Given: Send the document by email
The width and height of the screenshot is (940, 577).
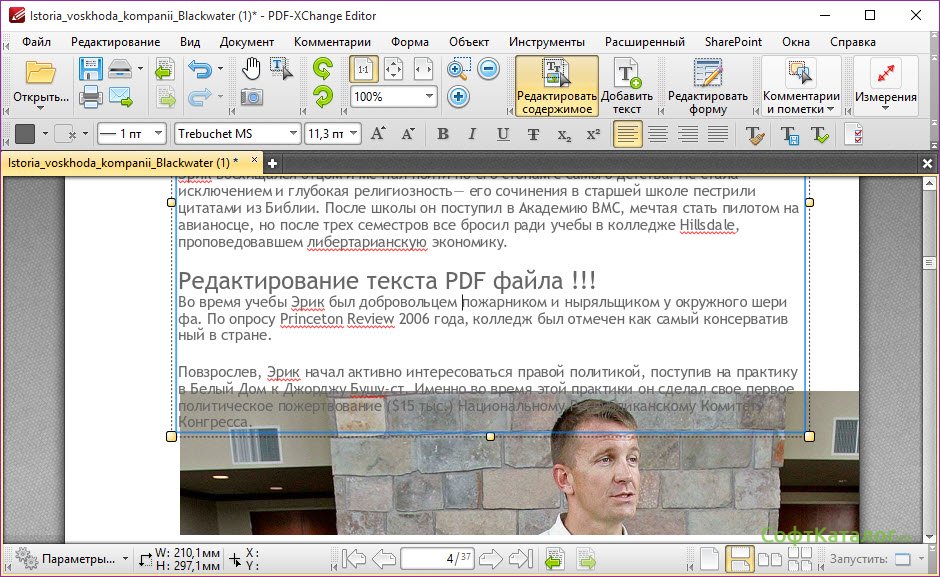Looking at the screenshot, I should pyautogui.click(x=120, y=97).
